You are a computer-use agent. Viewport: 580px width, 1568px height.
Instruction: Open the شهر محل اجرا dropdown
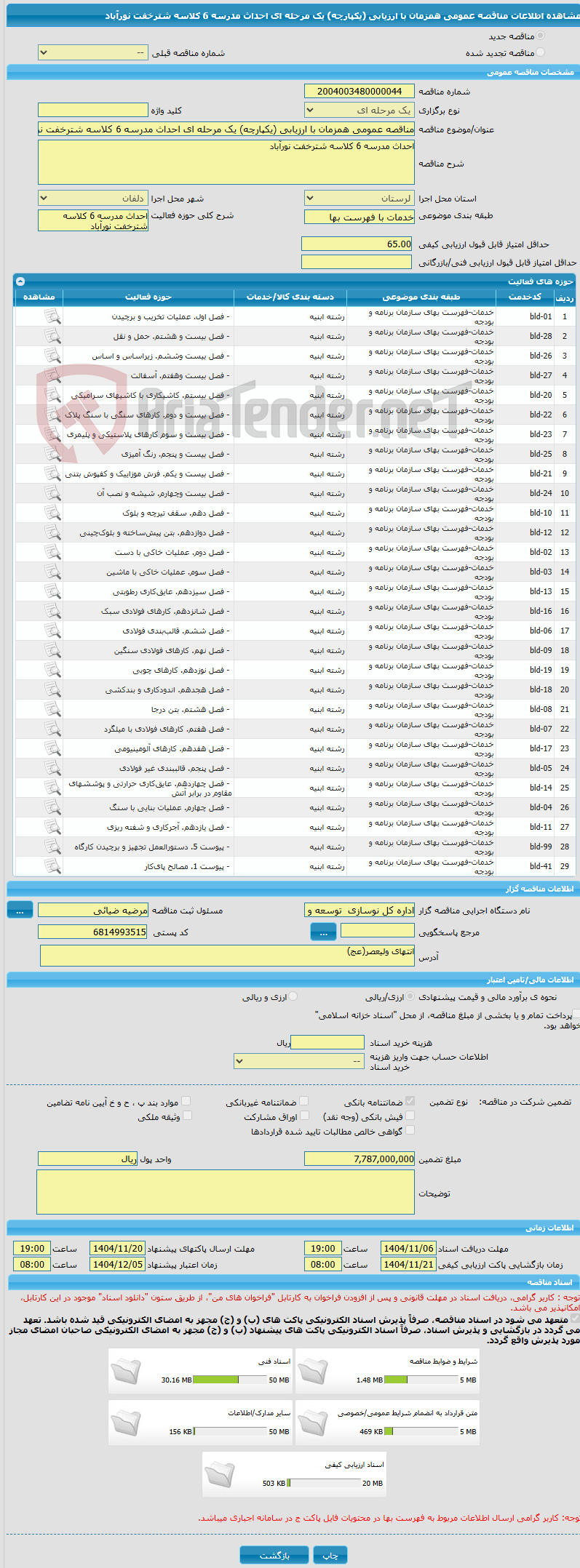click(x=92, y=198)
